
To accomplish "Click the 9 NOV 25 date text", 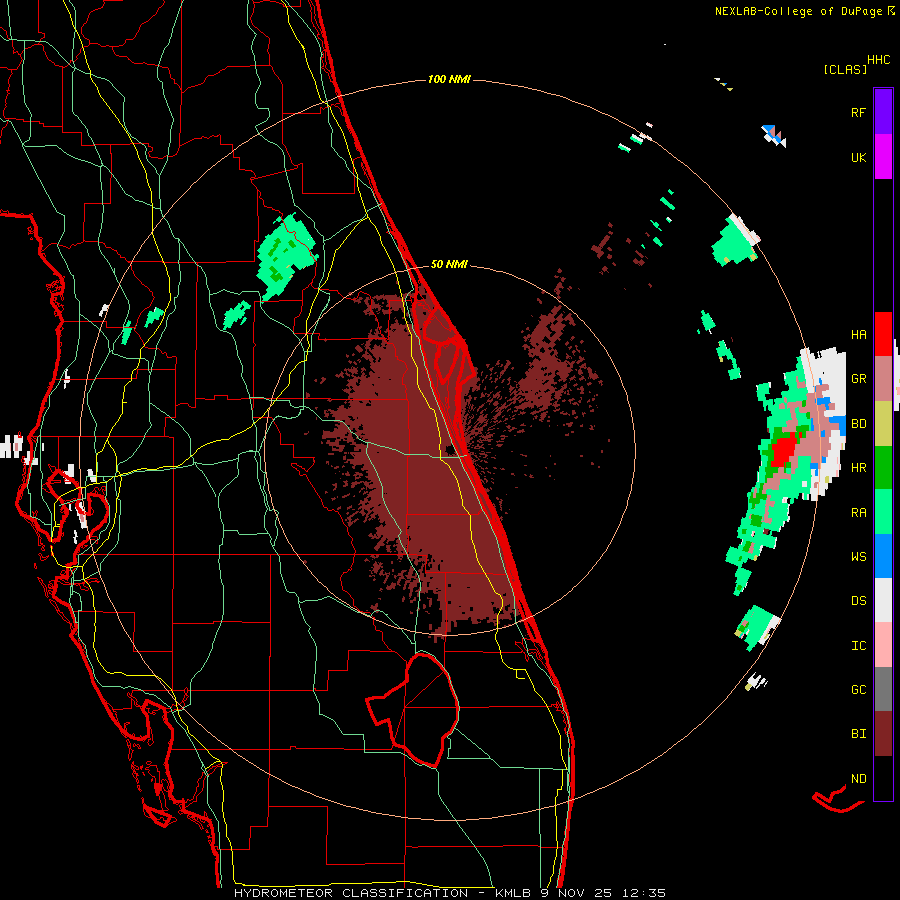I will [x=576, y=893].
